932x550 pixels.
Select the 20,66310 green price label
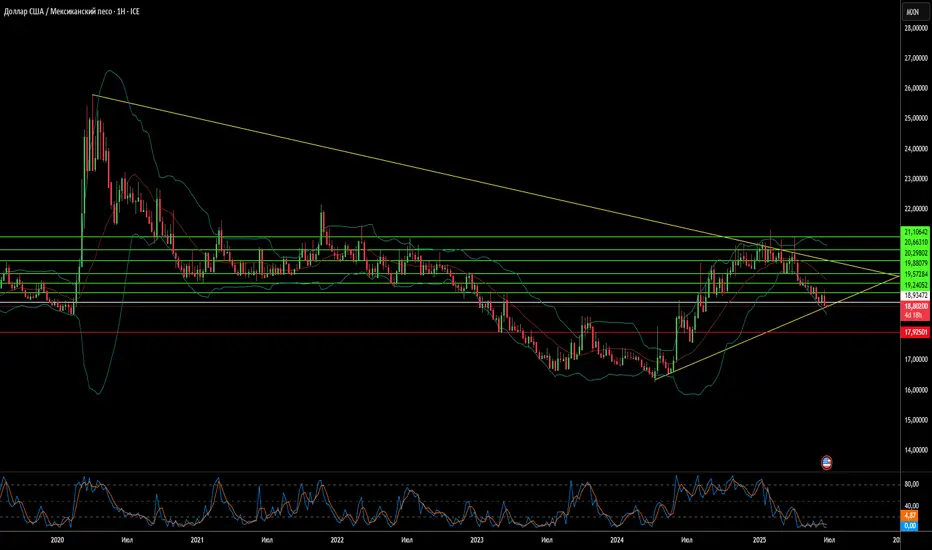[916, 242]
